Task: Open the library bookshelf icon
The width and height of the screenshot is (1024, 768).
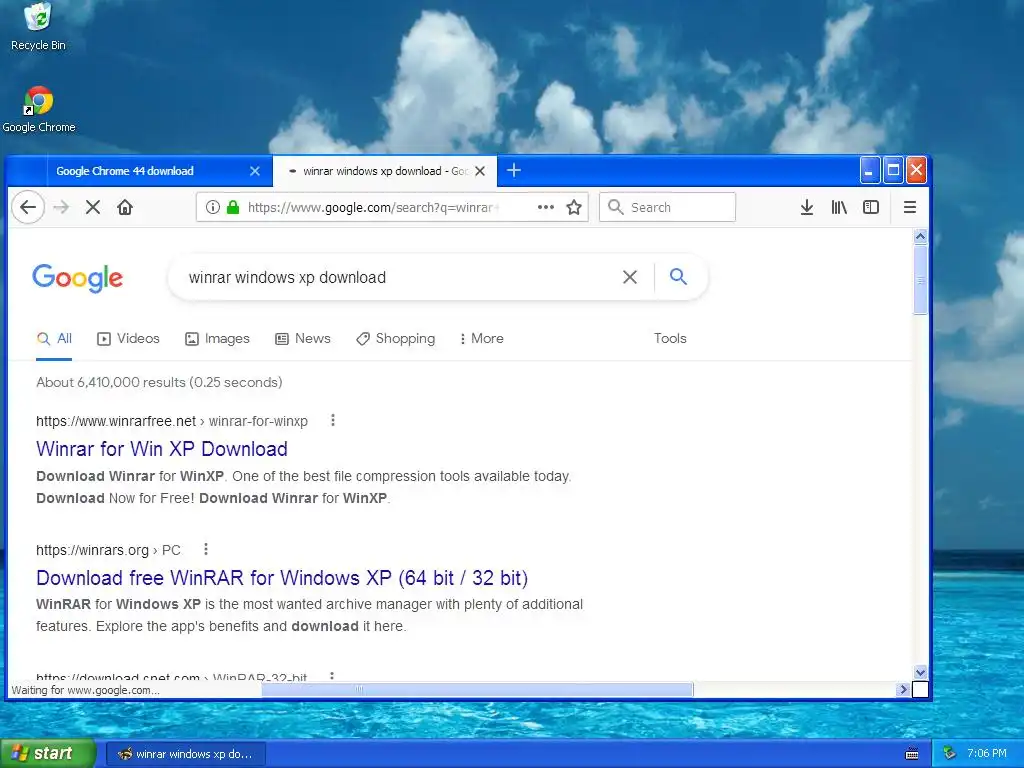Action: click(839, 208)
